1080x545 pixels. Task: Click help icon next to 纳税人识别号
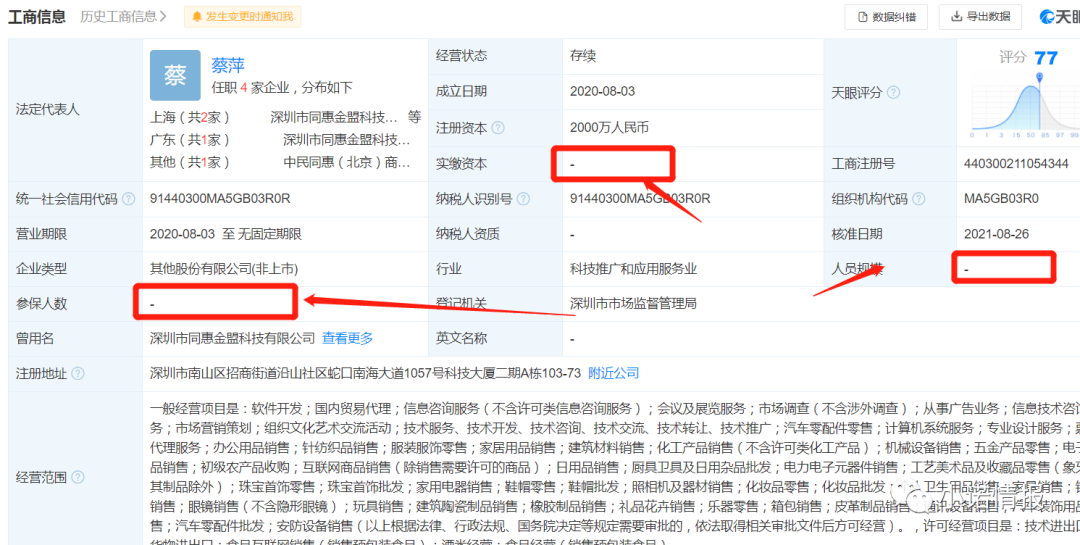[x=523, y=199]
